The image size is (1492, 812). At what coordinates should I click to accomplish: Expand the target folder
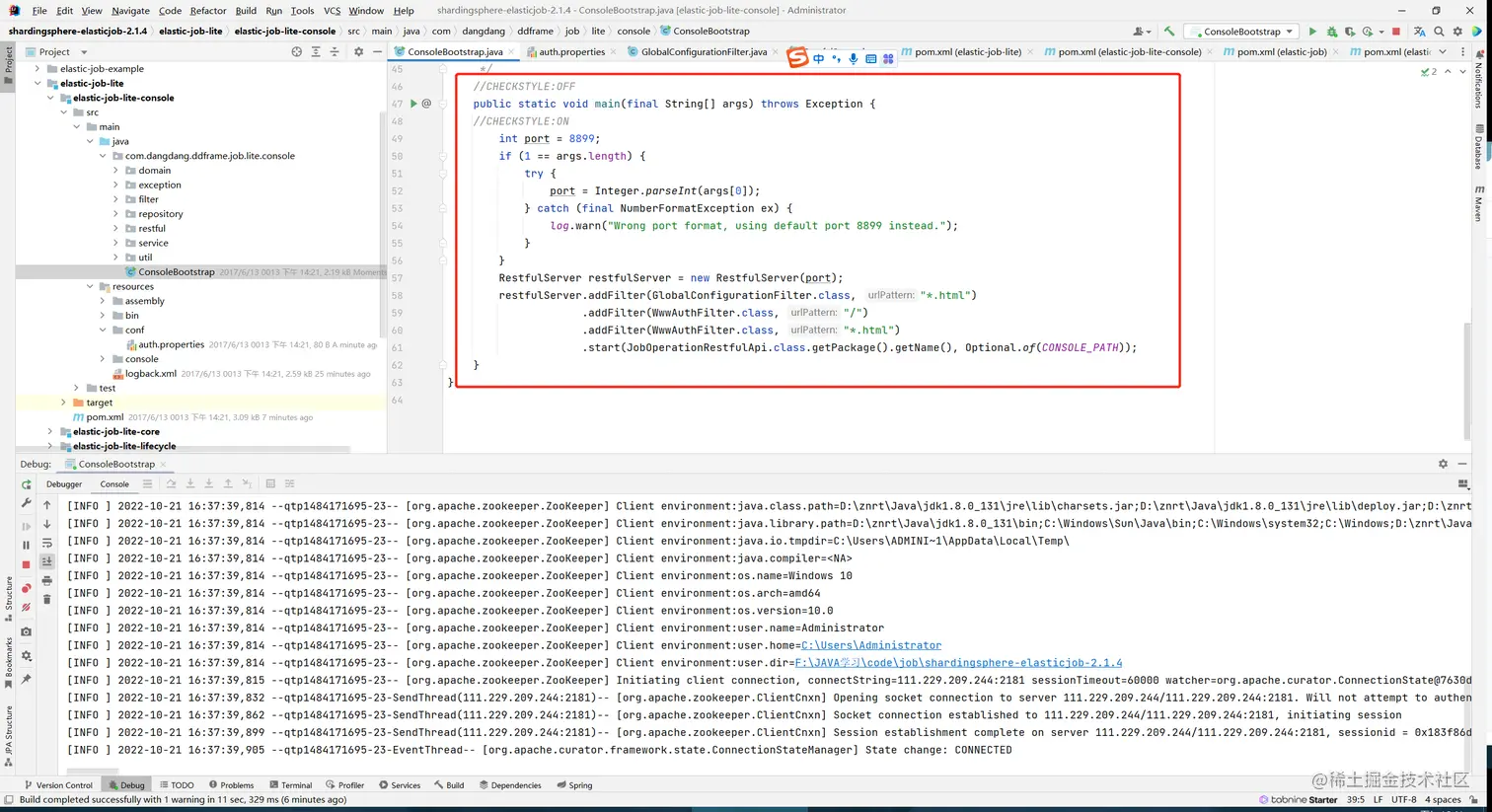[x=63, y=403]
